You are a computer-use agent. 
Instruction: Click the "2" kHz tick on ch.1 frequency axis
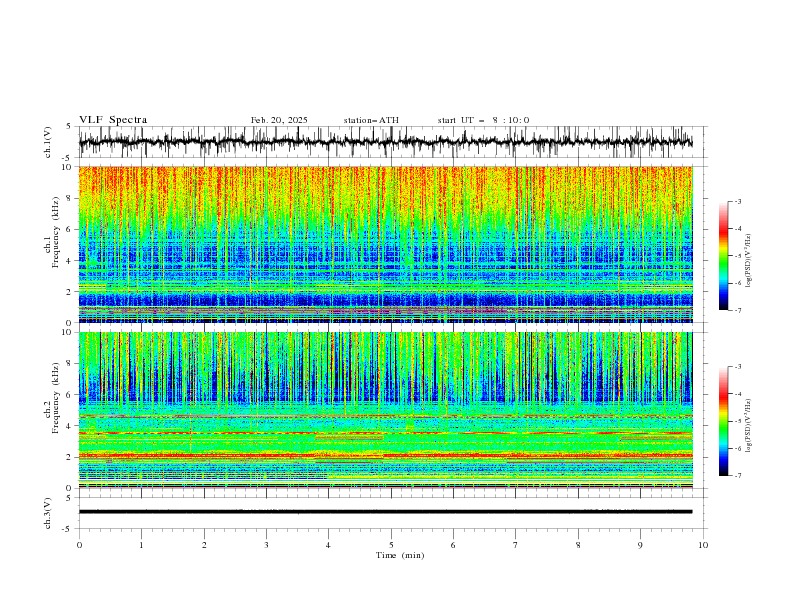click(70, 291)
